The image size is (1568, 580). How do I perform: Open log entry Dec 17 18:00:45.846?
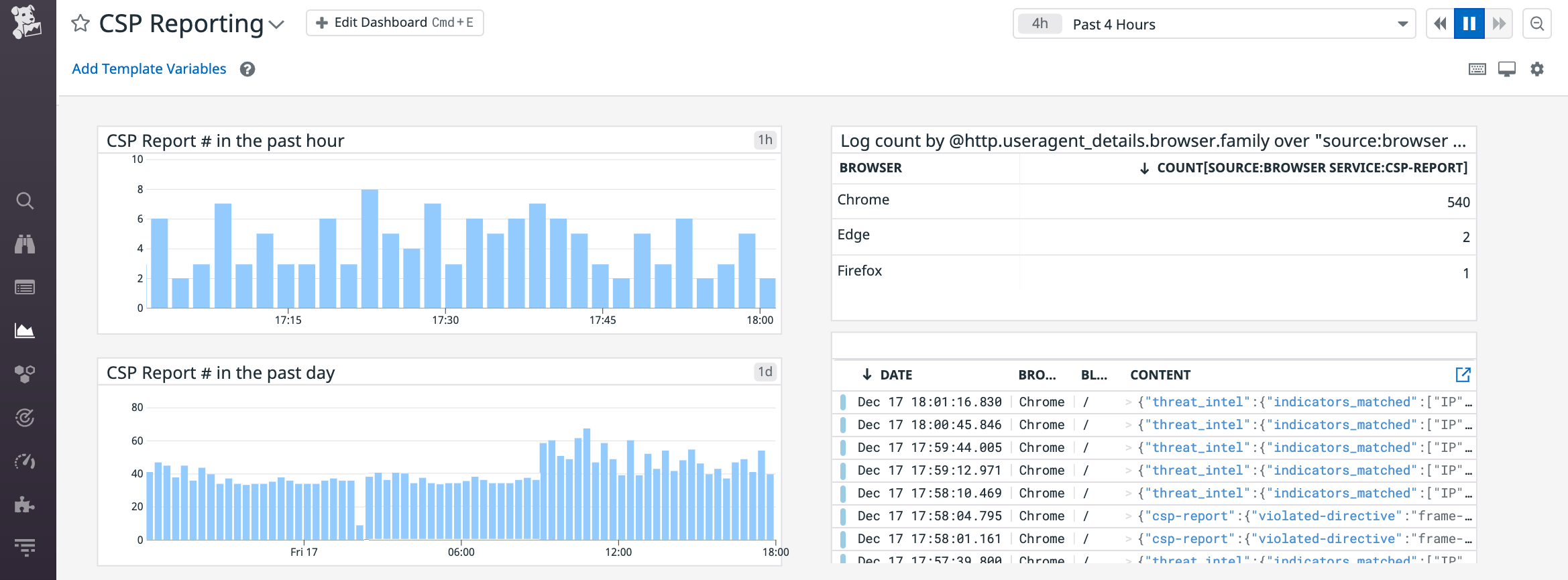point(1154,425)
